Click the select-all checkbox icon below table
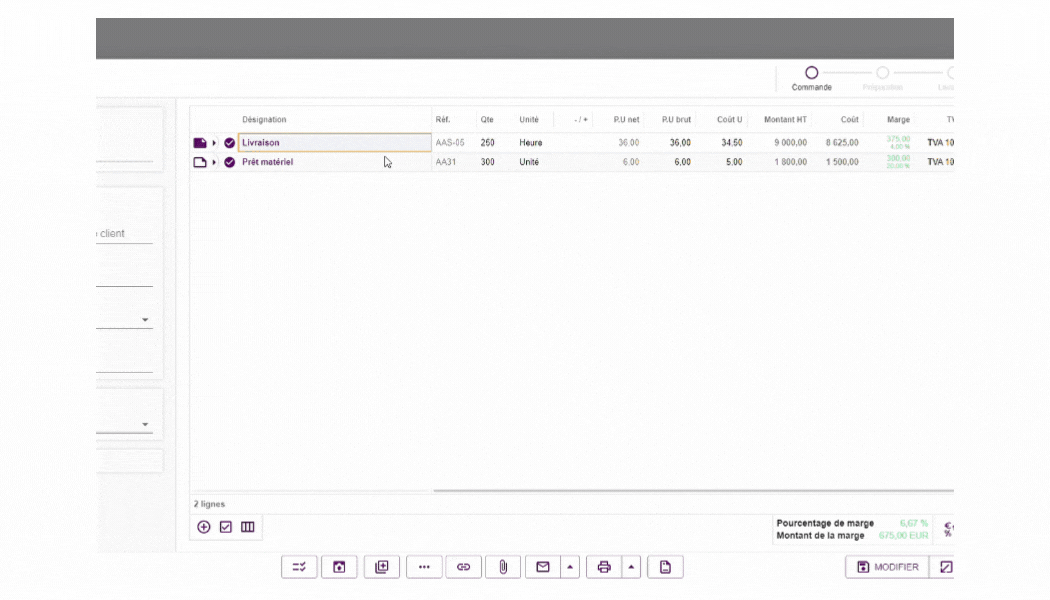This screenshot has width=1050, height=600. (x=226, y=527)
